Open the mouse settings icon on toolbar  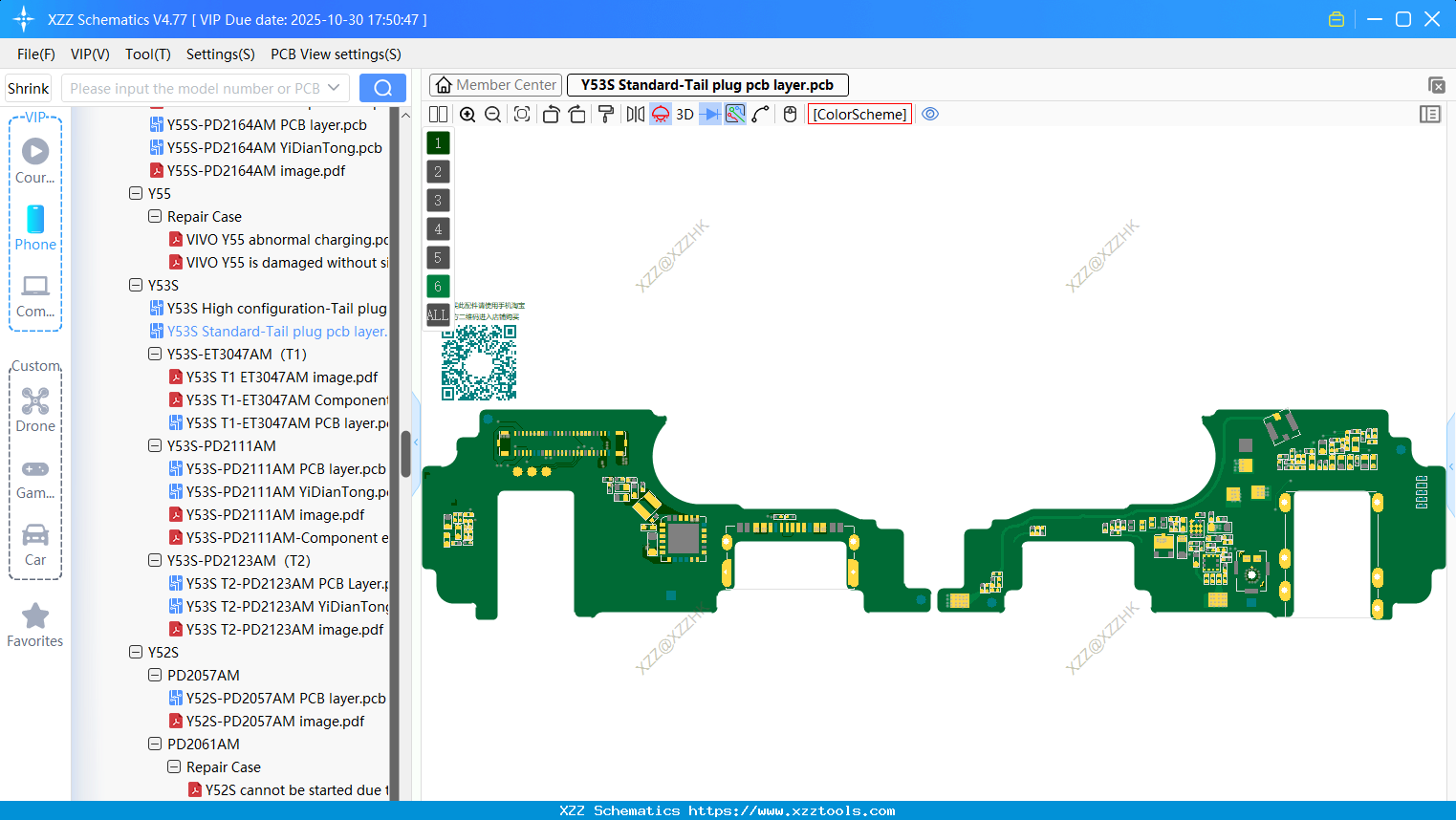point(789,114)
